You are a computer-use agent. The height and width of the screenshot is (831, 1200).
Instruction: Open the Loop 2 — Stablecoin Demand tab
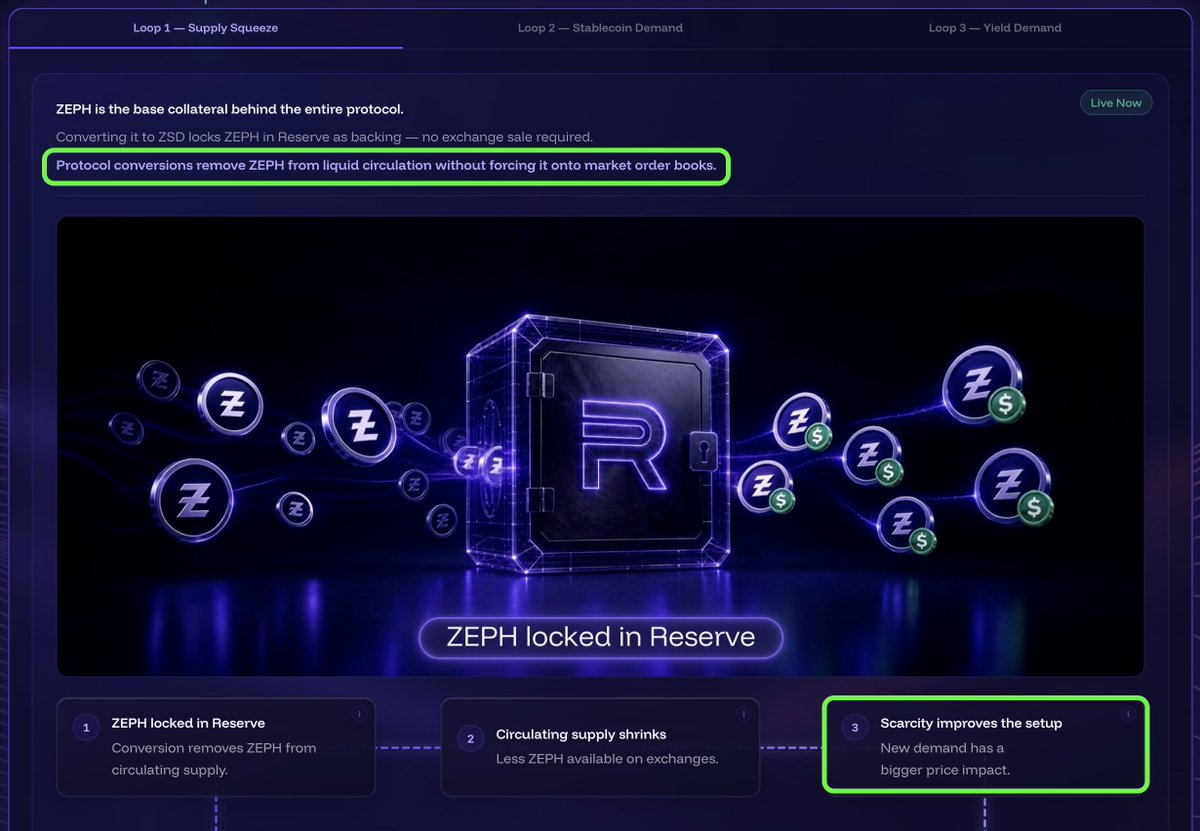click(x=600, y=28)
